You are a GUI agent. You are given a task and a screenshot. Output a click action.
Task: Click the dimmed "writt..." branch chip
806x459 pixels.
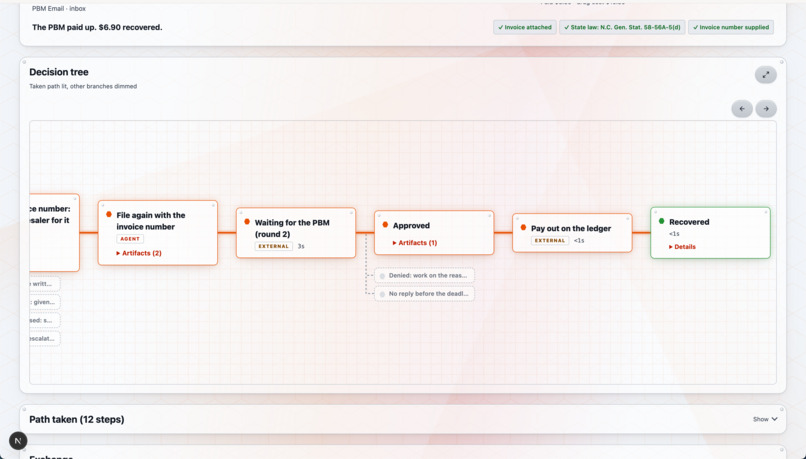click(45, 284)
